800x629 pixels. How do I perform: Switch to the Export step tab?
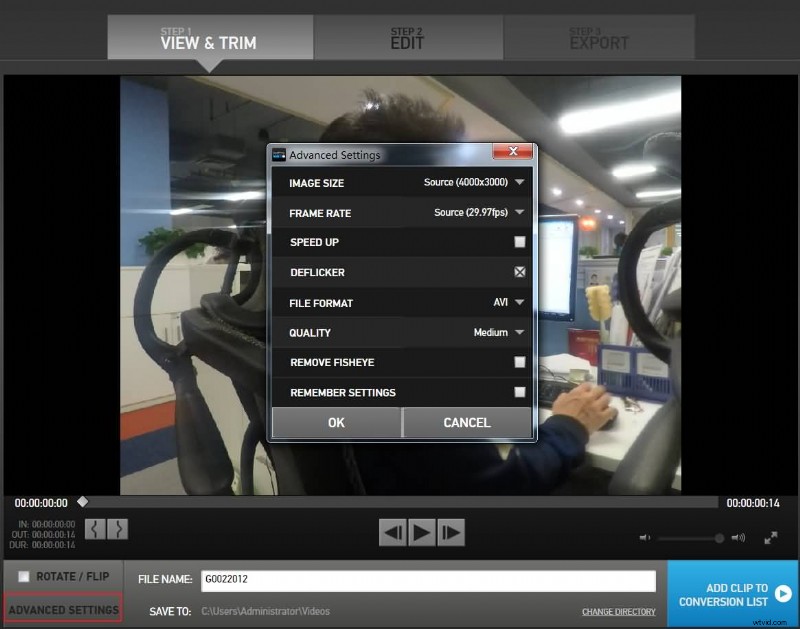pyautogui.click(x=599, y=37)
